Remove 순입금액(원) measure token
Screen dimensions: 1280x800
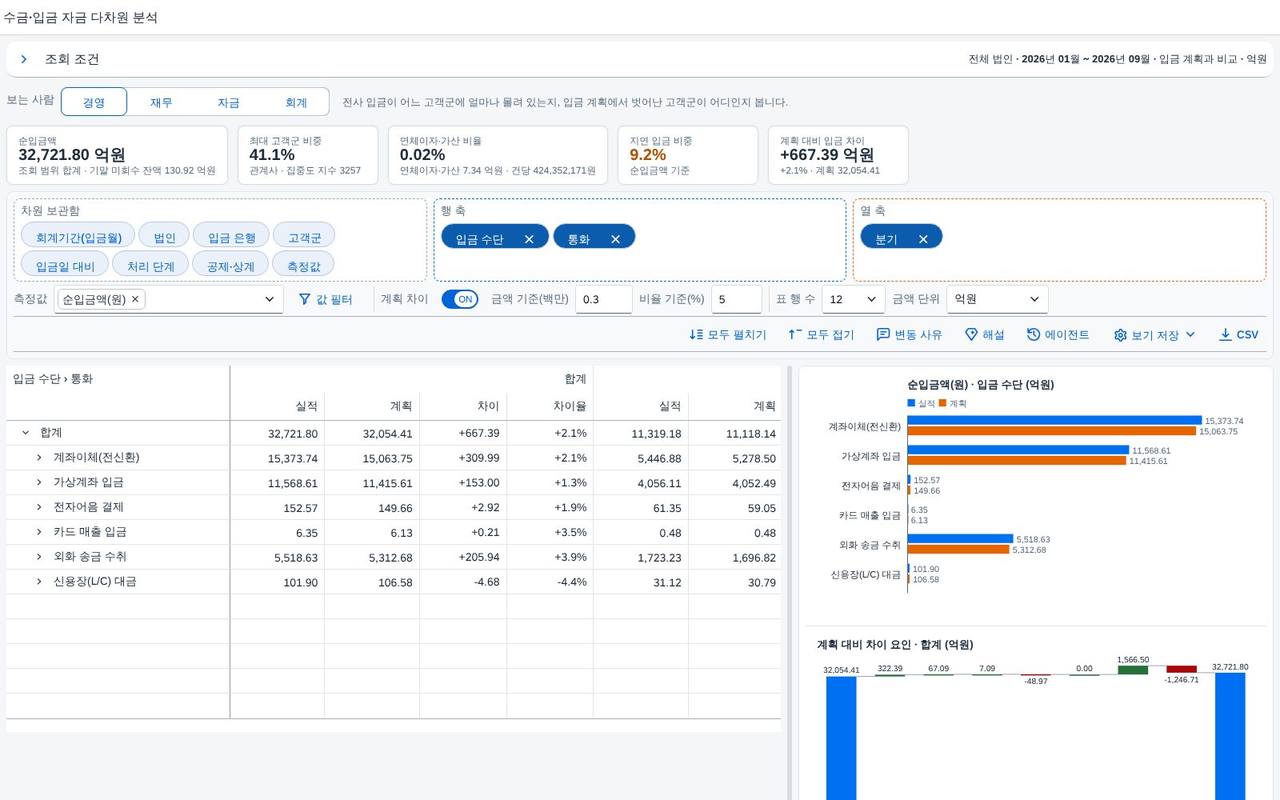(x=135, y=299)
